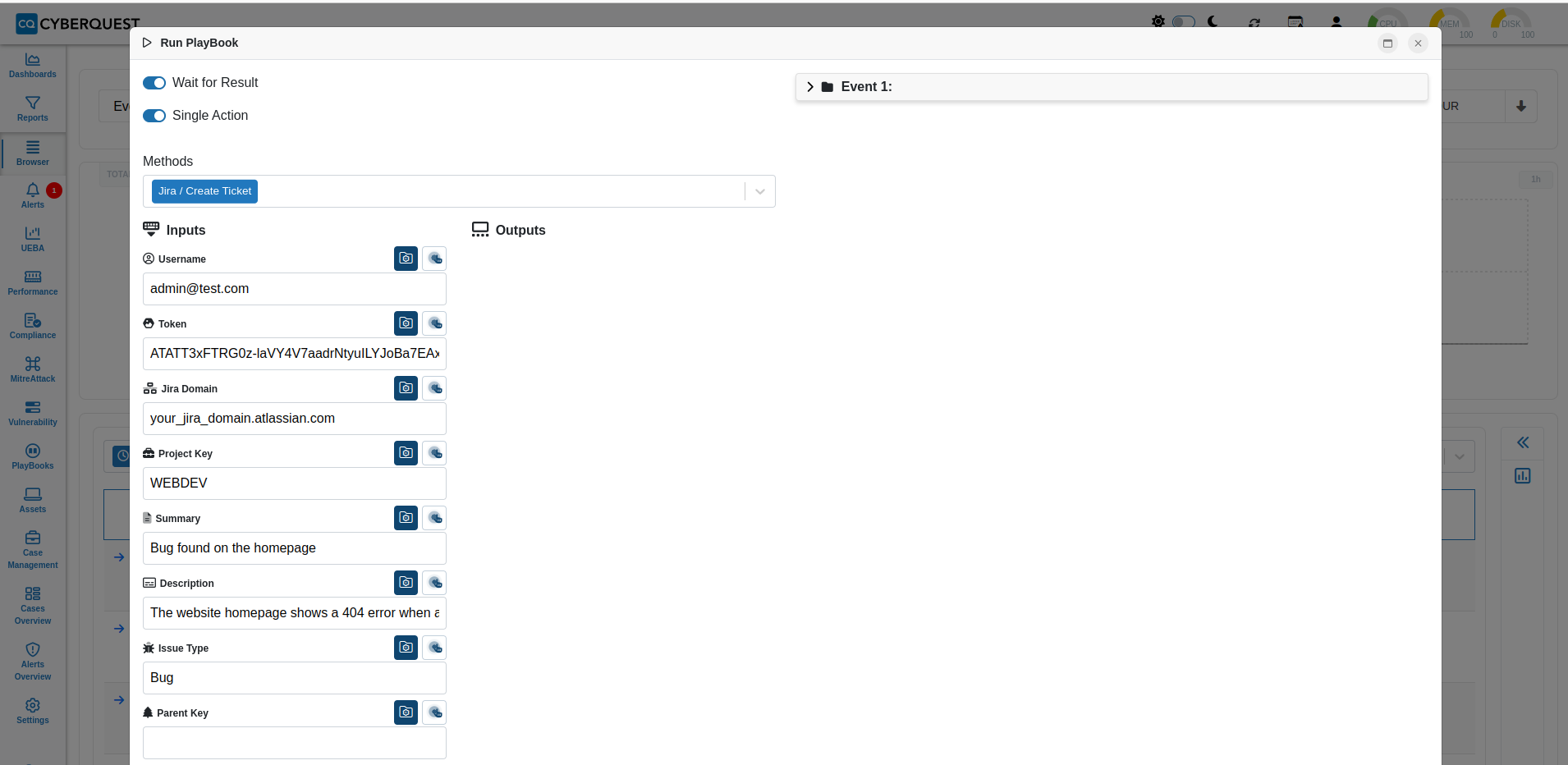Maximize the Run PlayBook dialog
1568x765 pixels.
(x=1388, y=44)
